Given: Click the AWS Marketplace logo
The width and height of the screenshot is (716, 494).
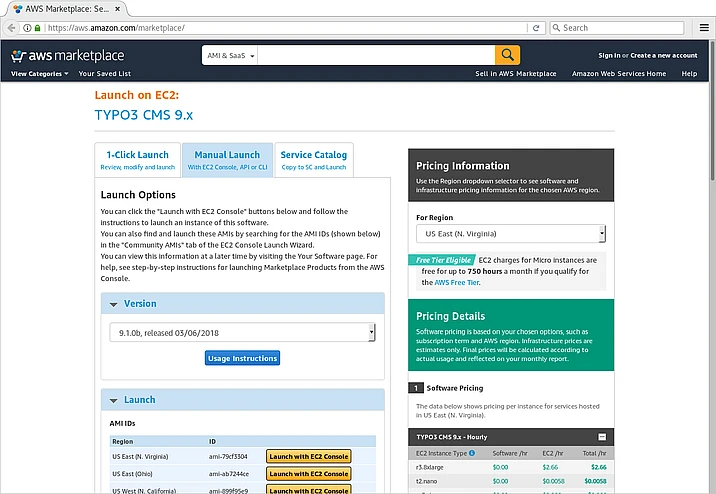Looking at the screenshot, I should click(68, 55).
